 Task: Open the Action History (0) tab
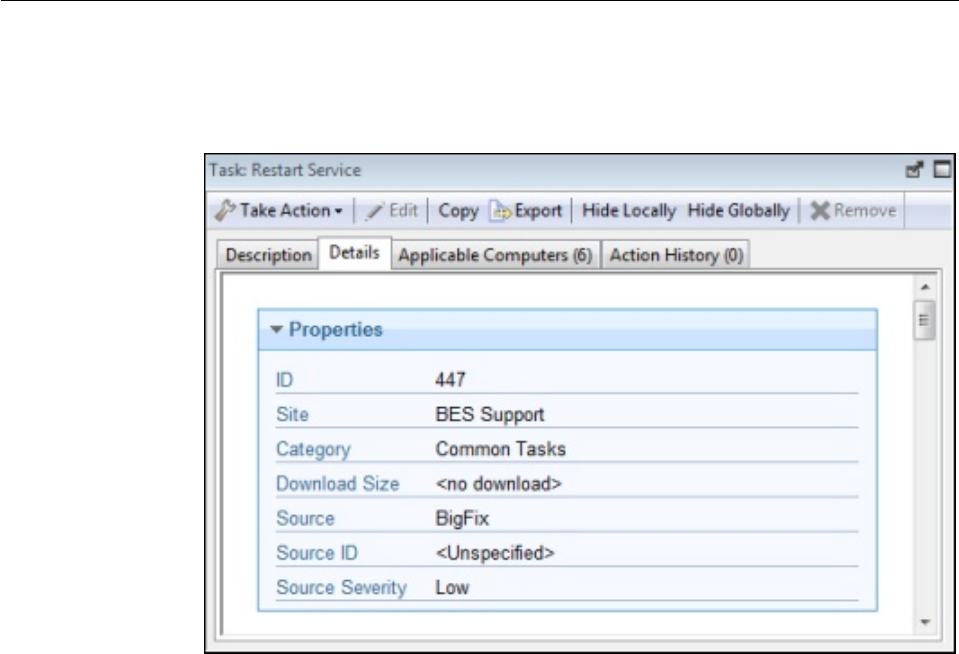coord(677,255)
